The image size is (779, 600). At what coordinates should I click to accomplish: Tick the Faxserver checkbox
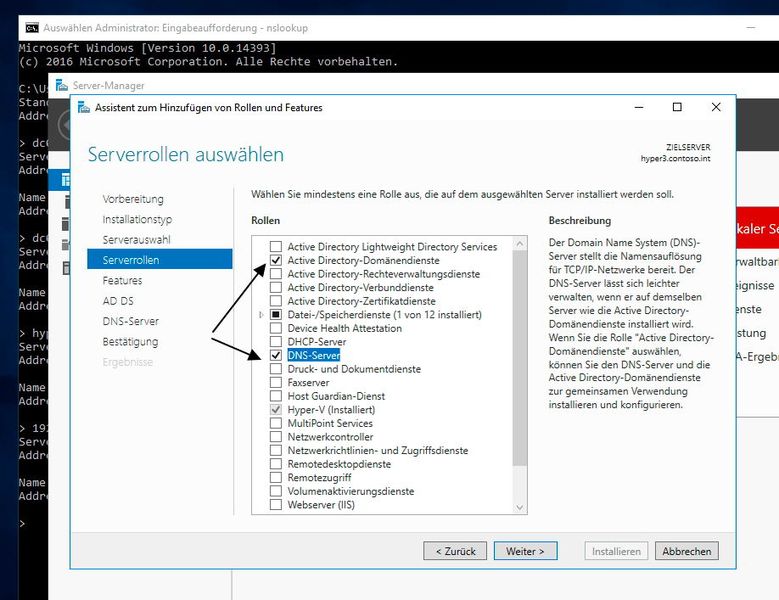[276, 382]
